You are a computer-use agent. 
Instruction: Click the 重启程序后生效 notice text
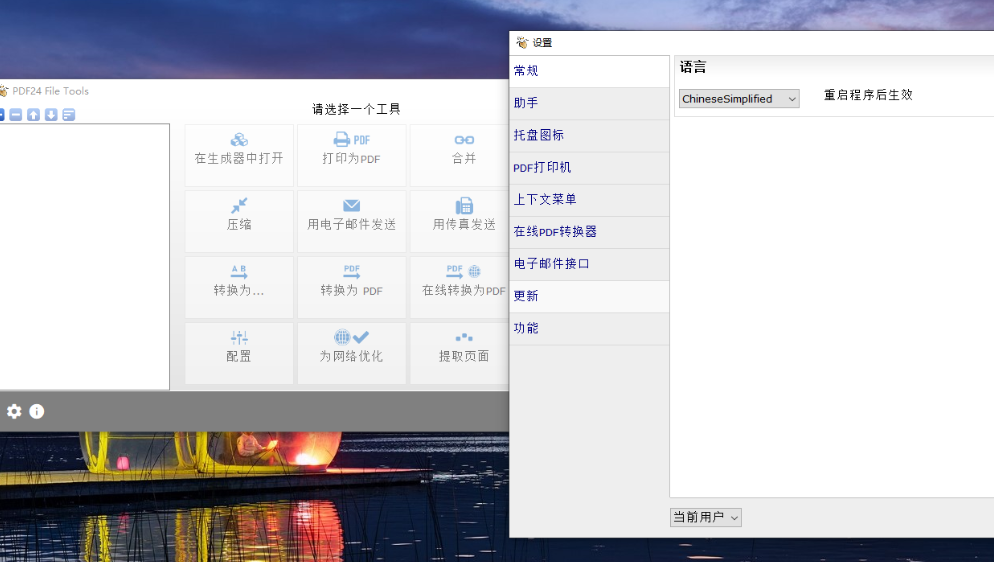[868, 95]
